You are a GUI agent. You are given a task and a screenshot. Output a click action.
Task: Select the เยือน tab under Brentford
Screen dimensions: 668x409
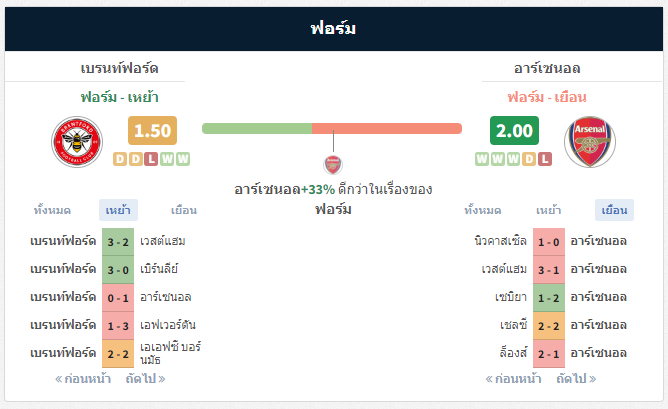(184, 210)
